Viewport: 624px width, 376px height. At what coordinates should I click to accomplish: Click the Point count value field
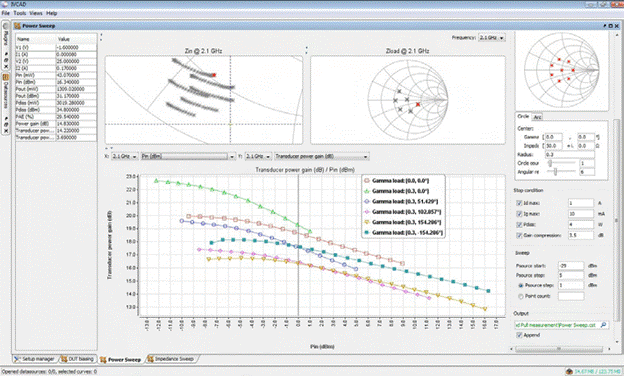point(571,296)
